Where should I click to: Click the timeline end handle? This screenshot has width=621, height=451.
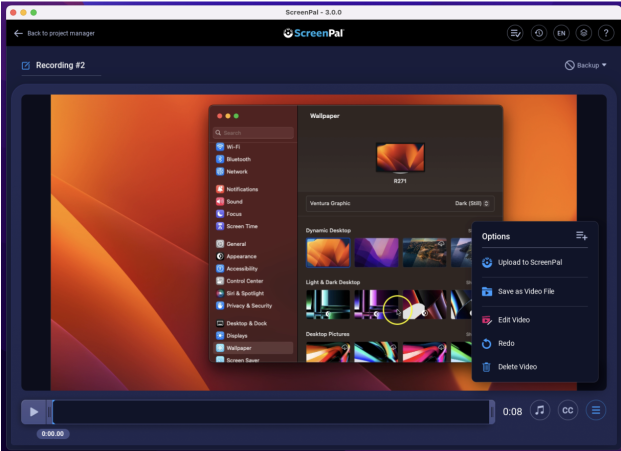point(492,412)
